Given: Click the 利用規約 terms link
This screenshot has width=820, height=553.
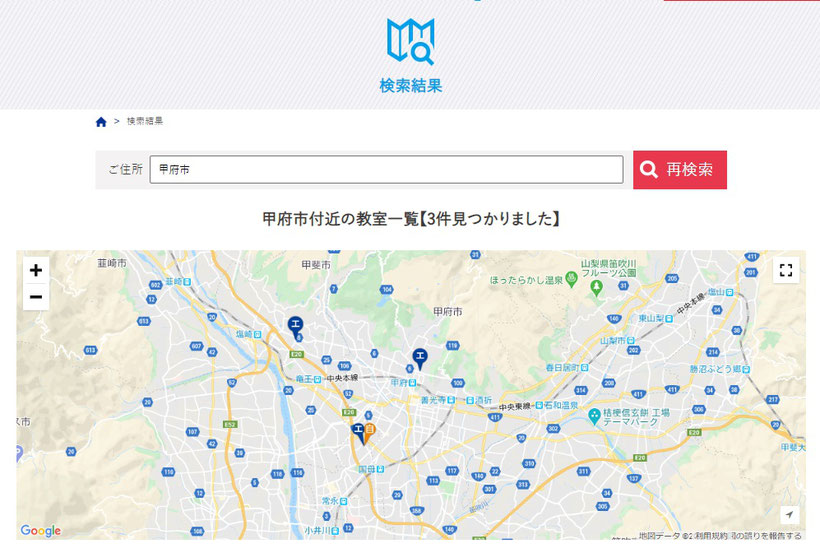Looking at the screenshot, I should (x=712, y=536).
